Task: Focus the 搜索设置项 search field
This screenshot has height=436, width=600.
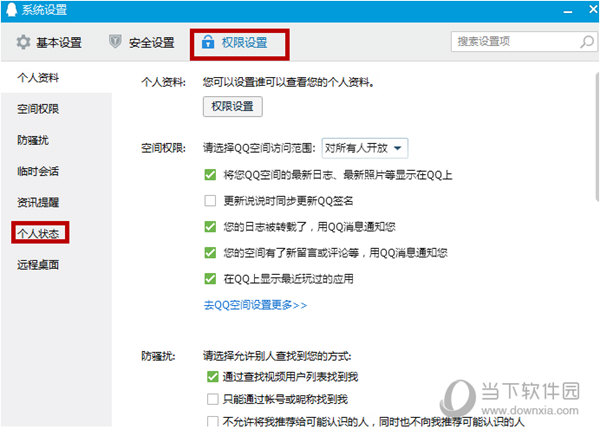Action: [524, 41]
